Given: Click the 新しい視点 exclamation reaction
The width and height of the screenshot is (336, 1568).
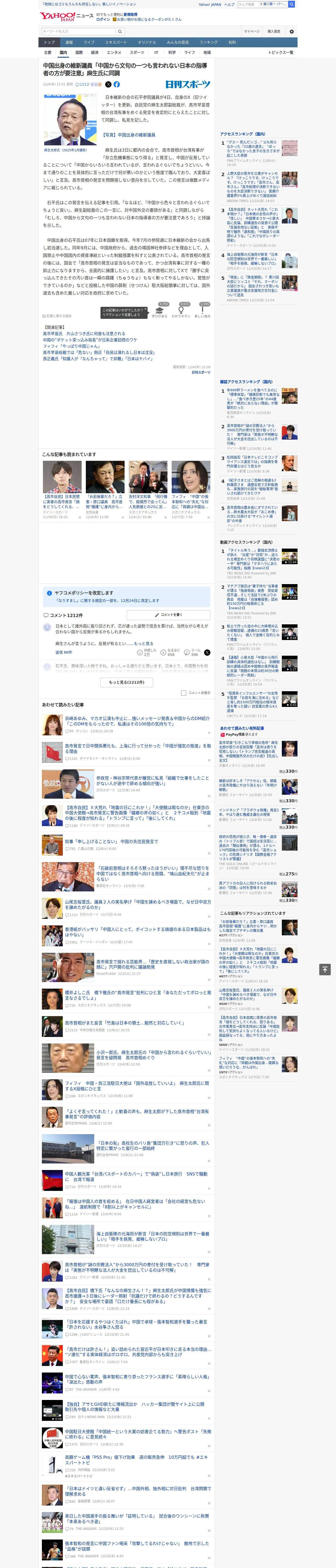Looking at the screenshot, I should pos(203,311).
